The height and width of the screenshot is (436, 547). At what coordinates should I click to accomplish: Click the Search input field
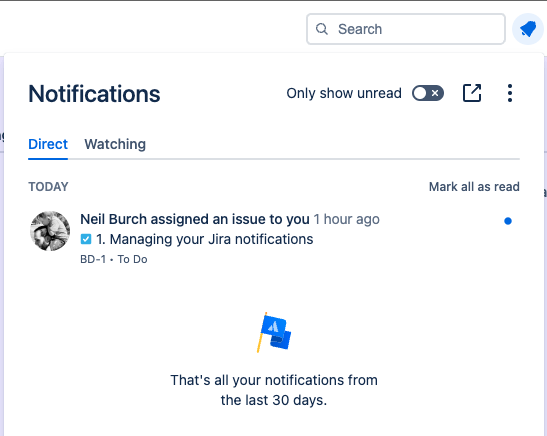(406, 29)
